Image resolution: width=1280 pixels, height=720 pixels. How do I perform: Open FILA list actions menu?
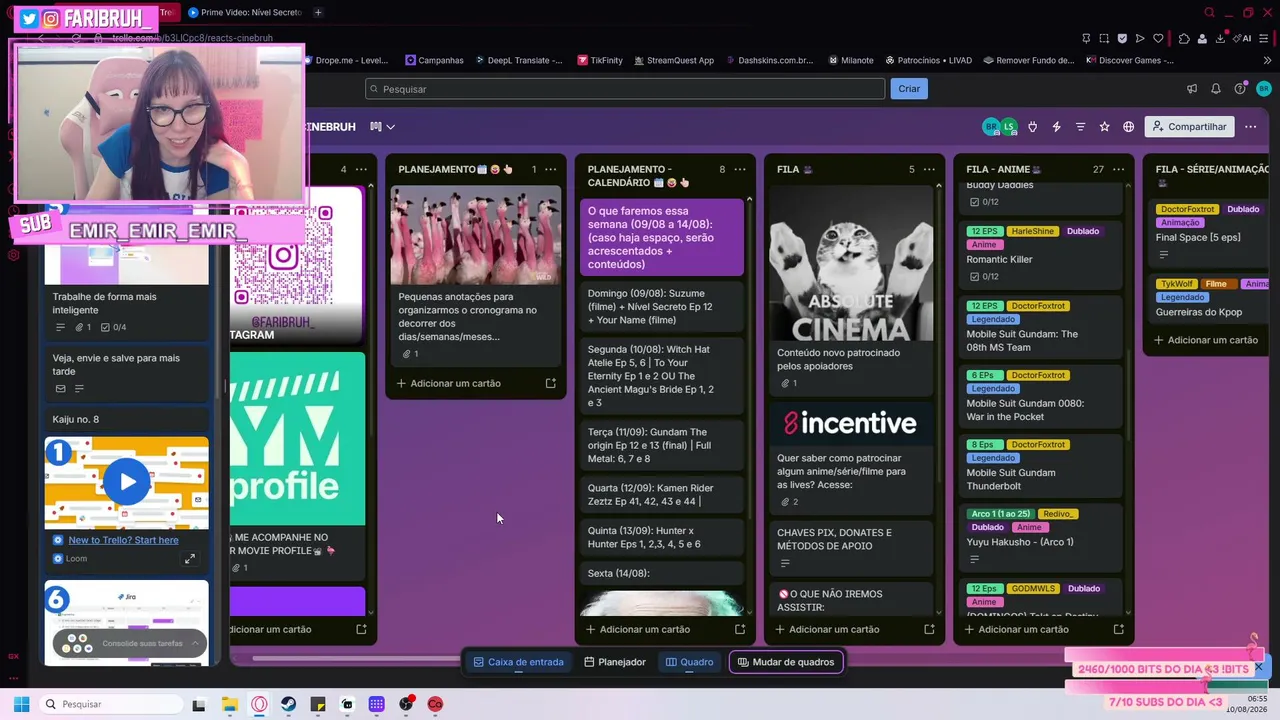point(929,169)
